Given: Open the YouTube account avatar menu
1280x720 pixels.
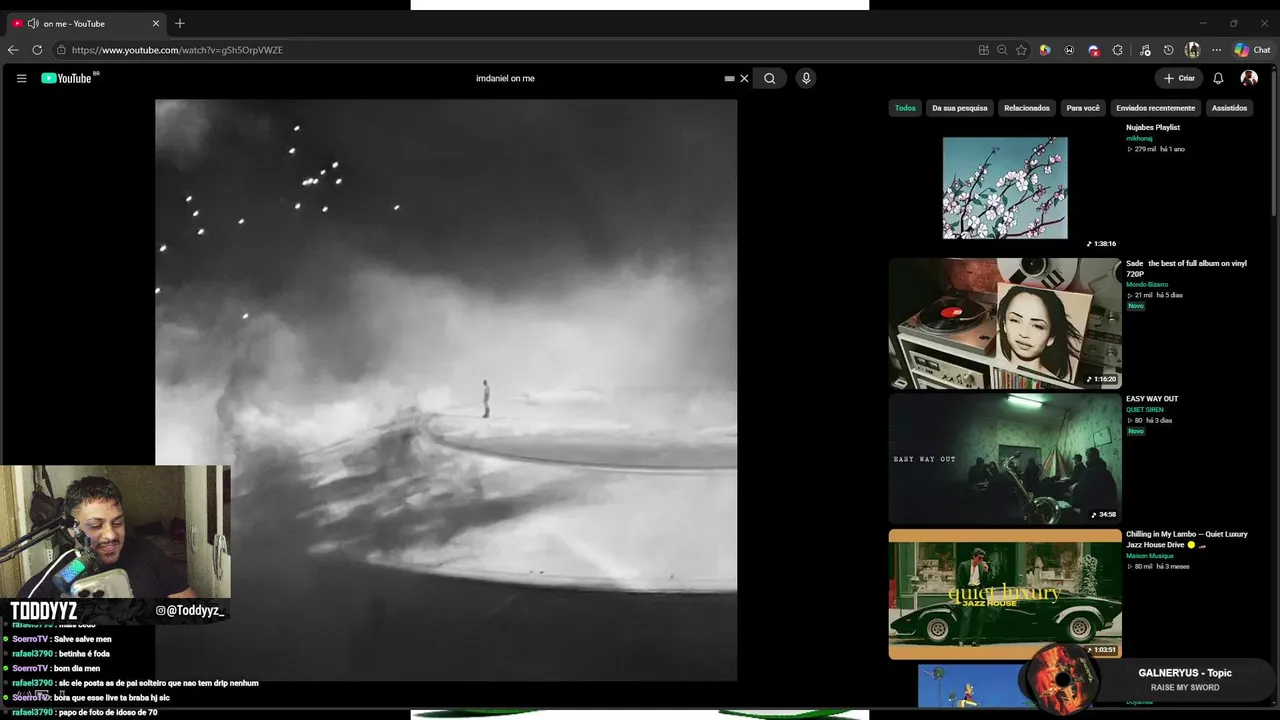Looking at the screenshot, I should 1249,78.
